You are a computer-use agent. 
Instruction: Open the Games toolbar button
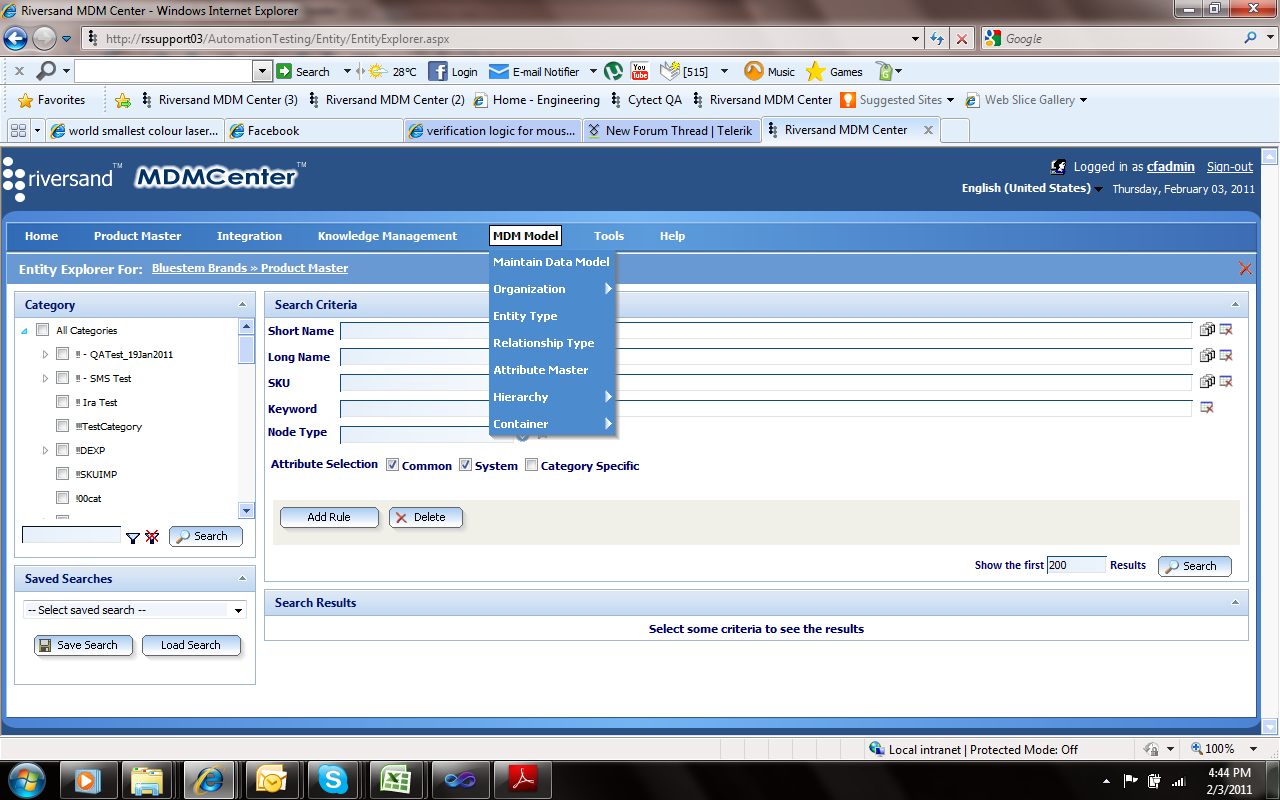[834, 71]
